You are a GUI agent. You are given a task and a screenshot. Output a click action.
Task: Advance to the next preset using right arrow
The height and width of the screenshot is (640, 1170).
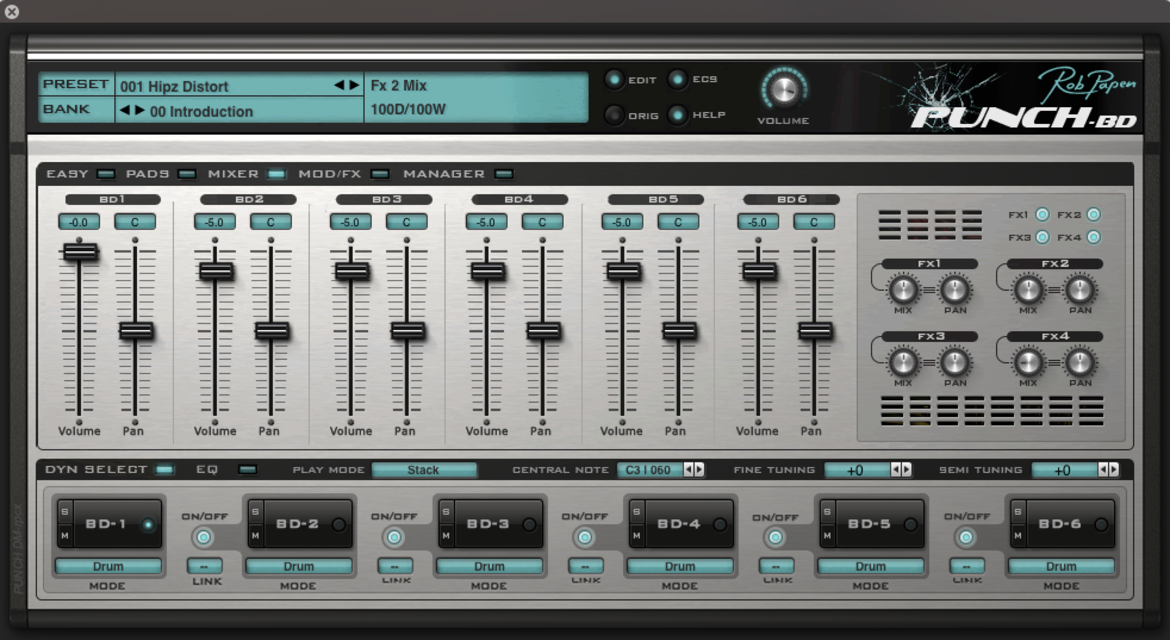coord(354,85)
